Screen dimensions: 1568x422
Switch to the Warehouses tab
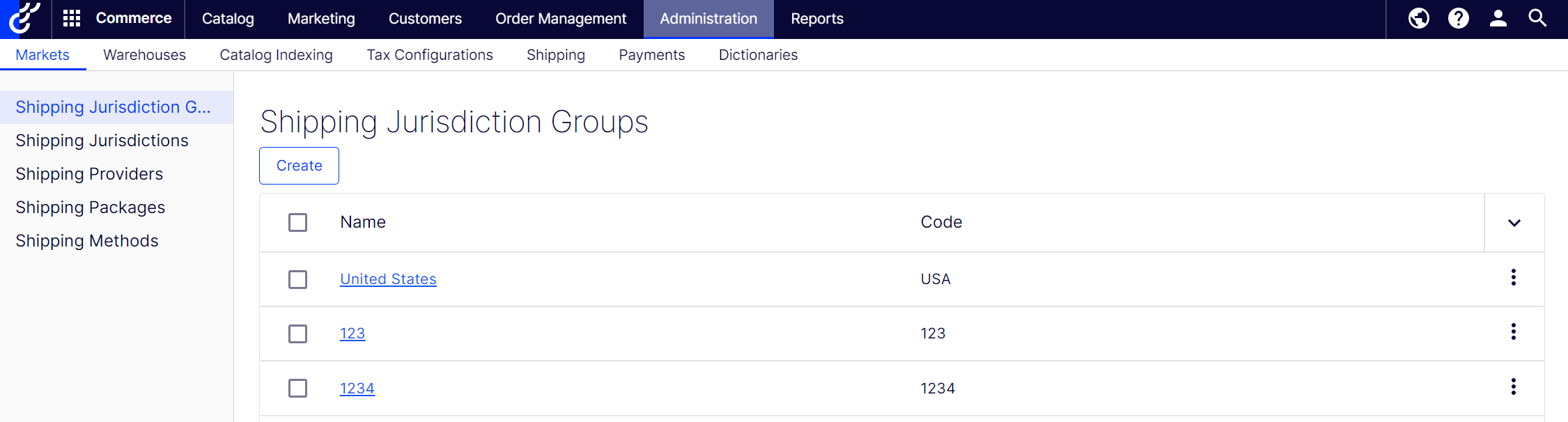click(x=144, y=55)
